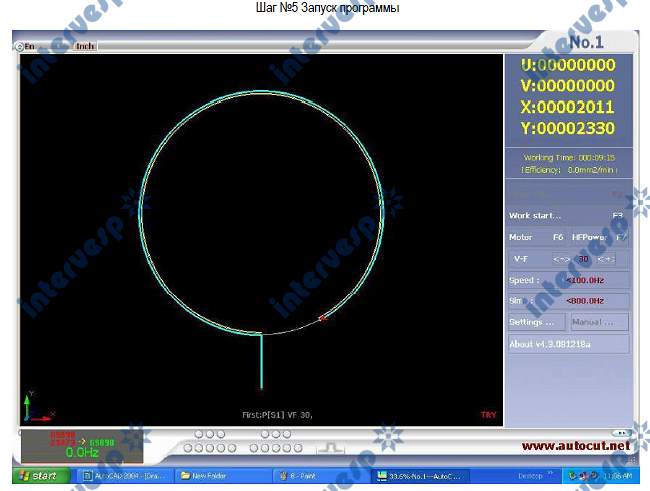Toggle the Motor F6 button
This screenshot has height=491, width=650.
click(538, 237)
